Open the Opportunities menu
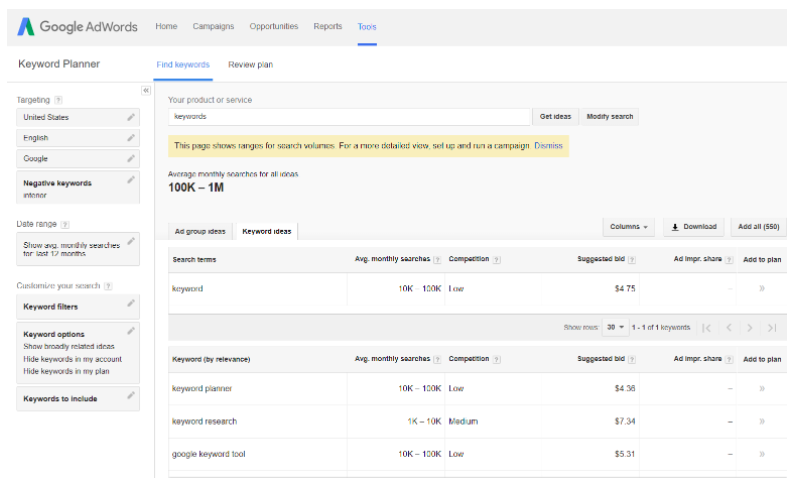Screen dimensions: 798x489 (274, 26)
